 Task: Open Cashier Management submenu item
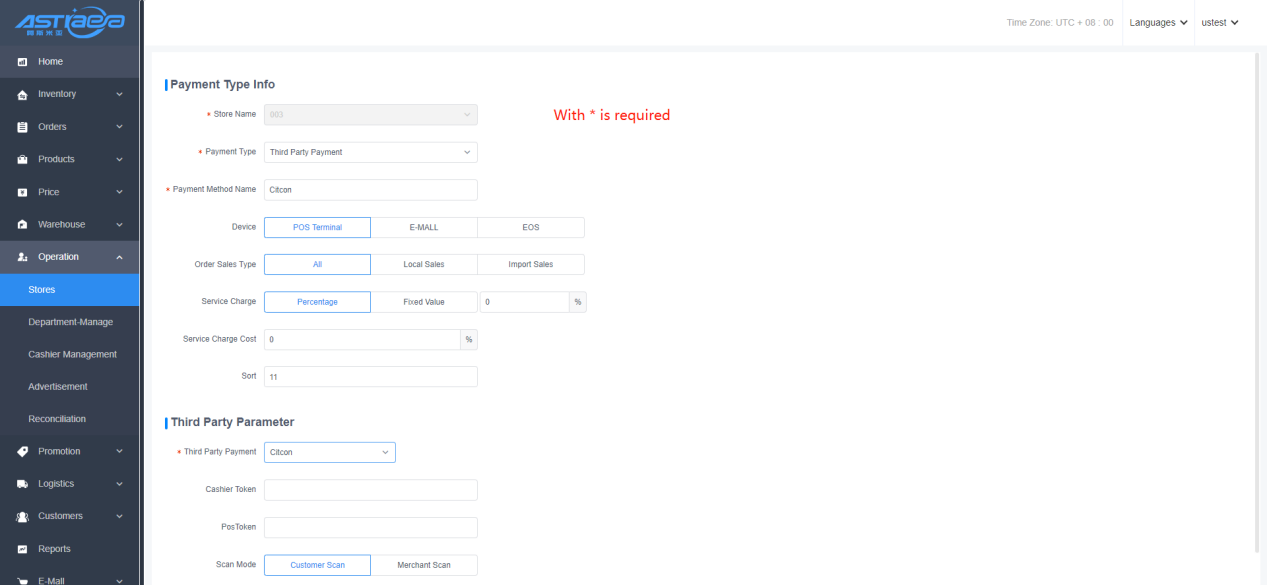(x=72, y=354)
